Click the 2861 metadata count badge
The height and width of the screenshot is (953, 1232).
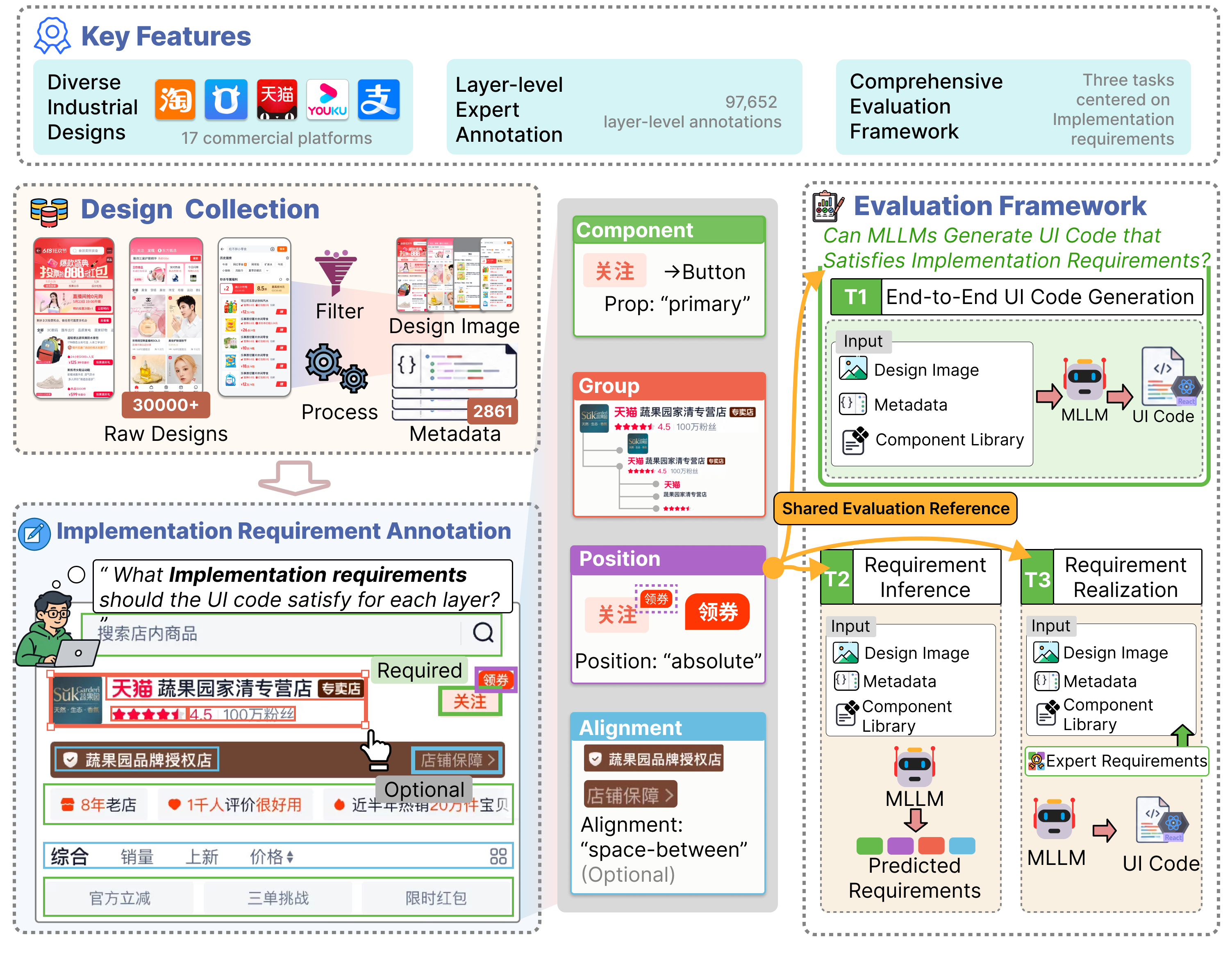click(x=492, y=411)
